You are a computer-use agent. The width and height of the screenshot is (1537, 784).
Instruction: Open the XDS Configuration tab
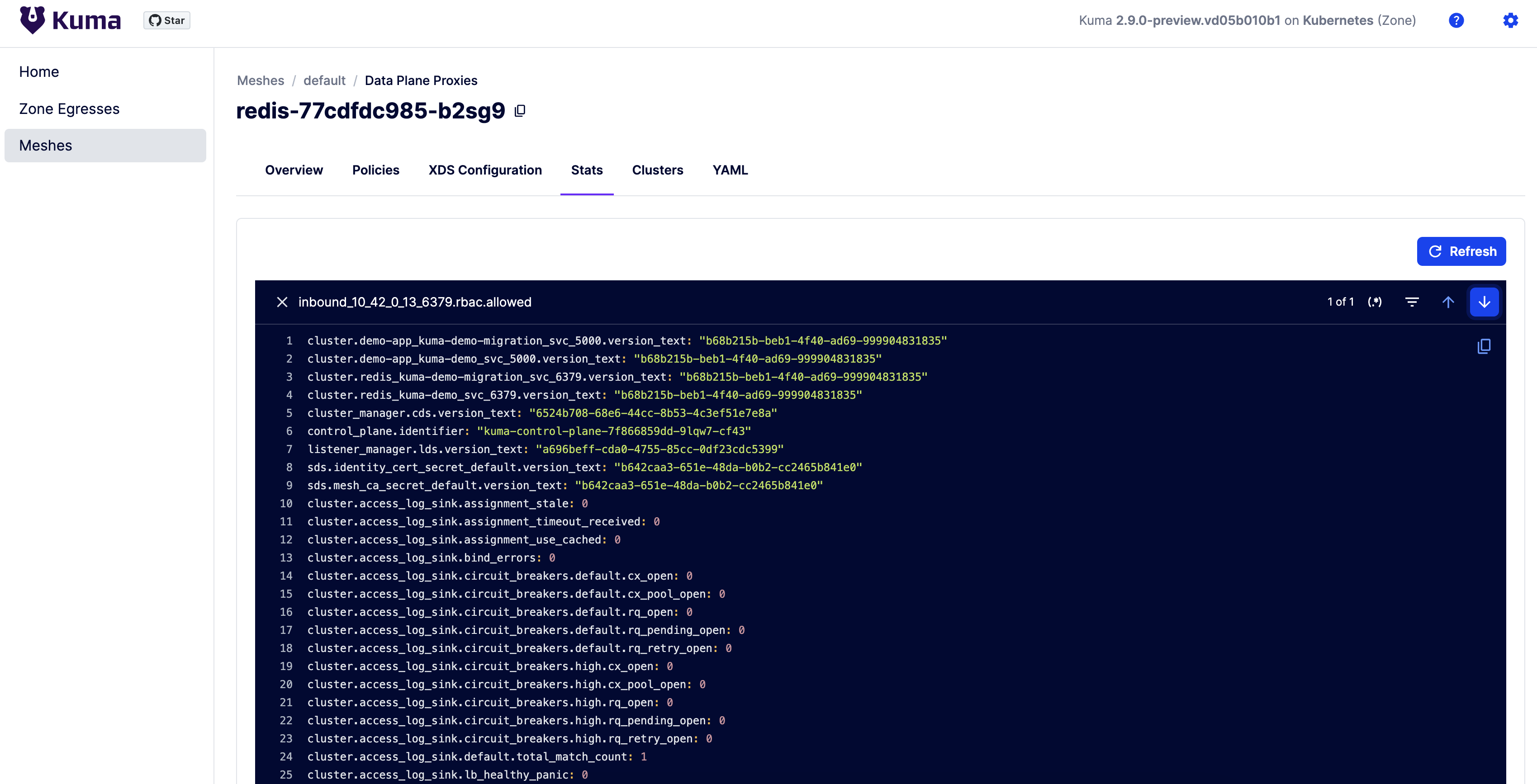point(484,170)
